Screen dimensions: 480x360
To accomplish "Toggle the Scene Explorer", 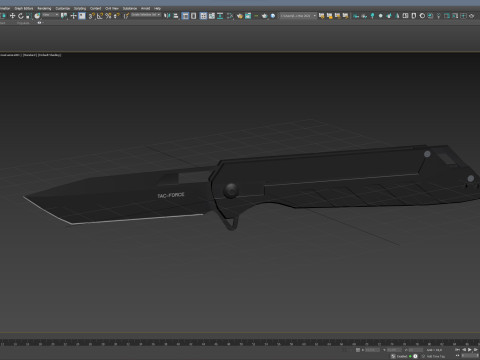I will [185, 16].
